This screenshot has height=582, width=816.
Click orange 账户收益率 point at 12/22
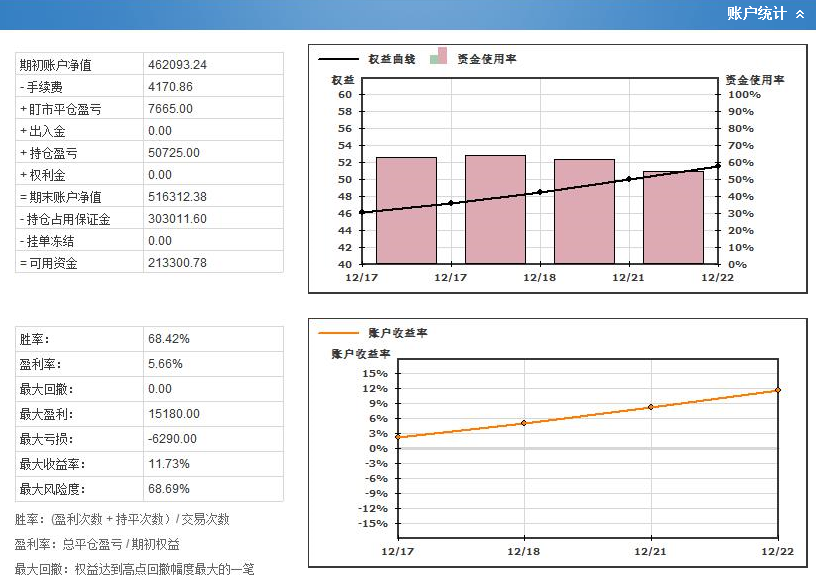point(777,390)
